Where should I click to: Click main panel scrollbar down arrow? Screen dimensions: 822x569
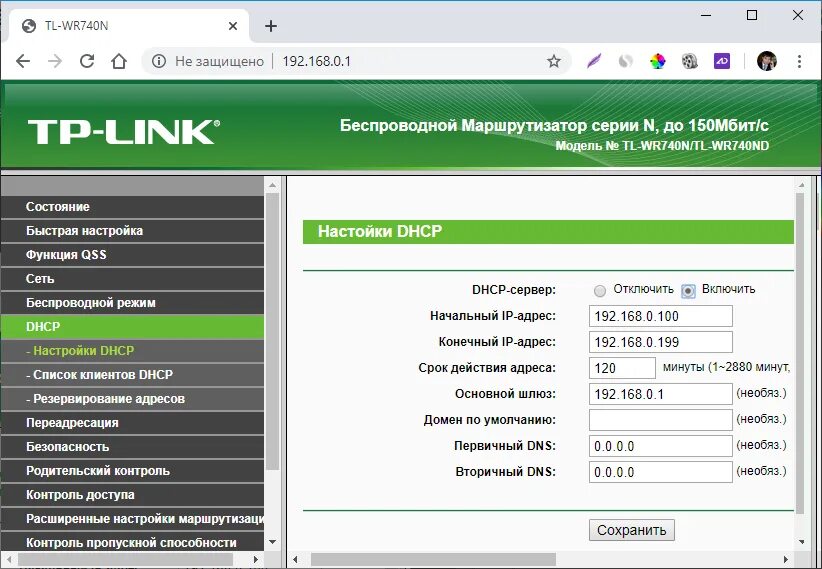tap(801, 542)
